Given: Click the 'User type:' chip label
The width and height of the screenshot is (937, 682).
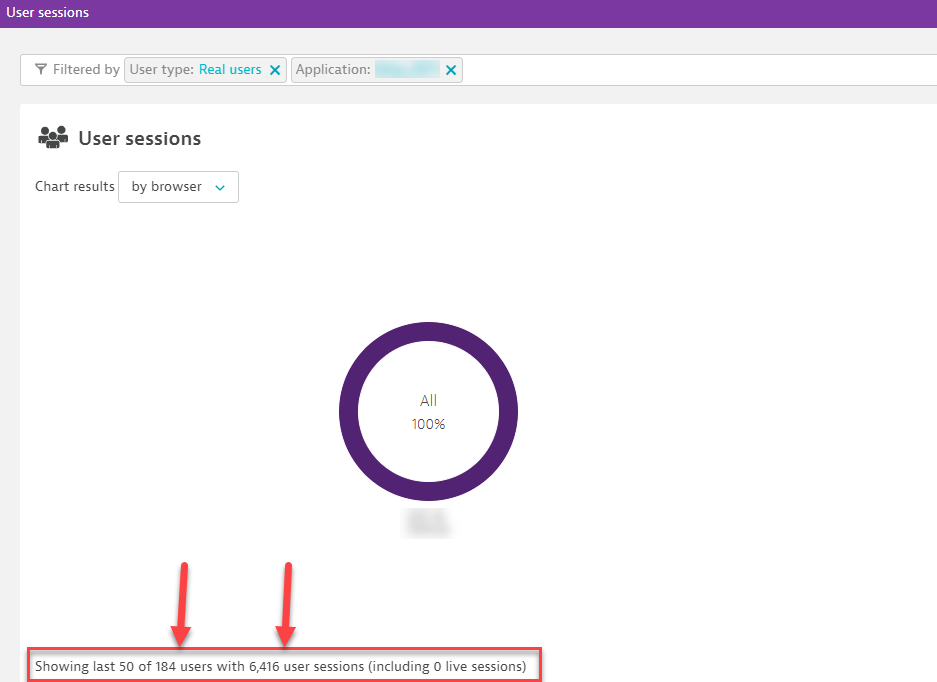Looking at the screenshot, I should coord(161,70).
